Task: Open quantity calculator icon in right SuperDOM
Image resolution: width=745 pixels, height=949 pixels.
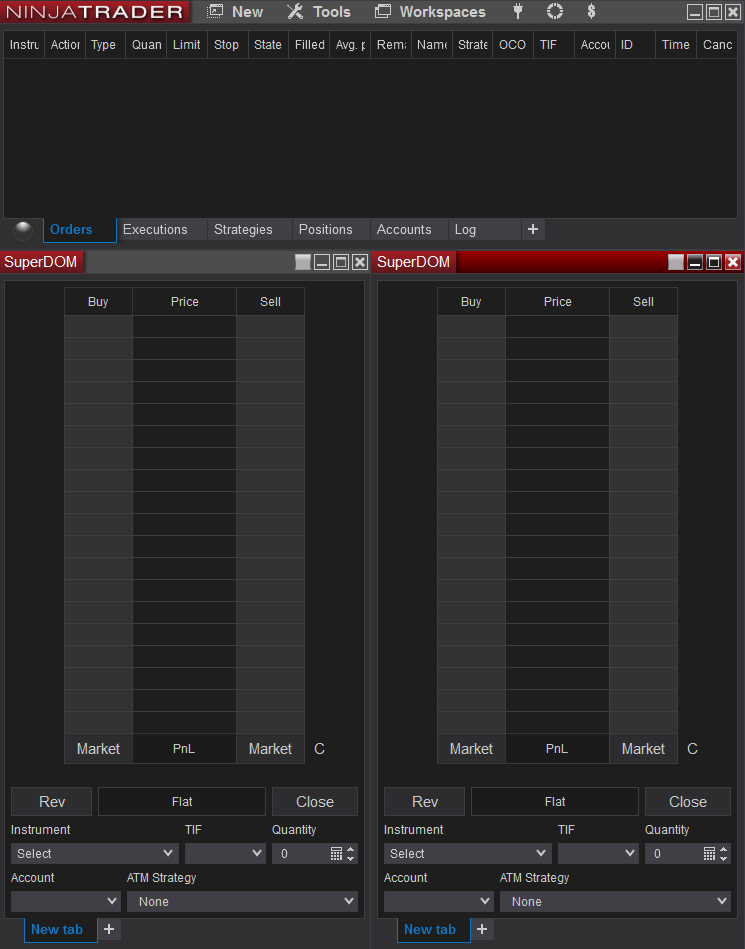Action: click(709, 853)
